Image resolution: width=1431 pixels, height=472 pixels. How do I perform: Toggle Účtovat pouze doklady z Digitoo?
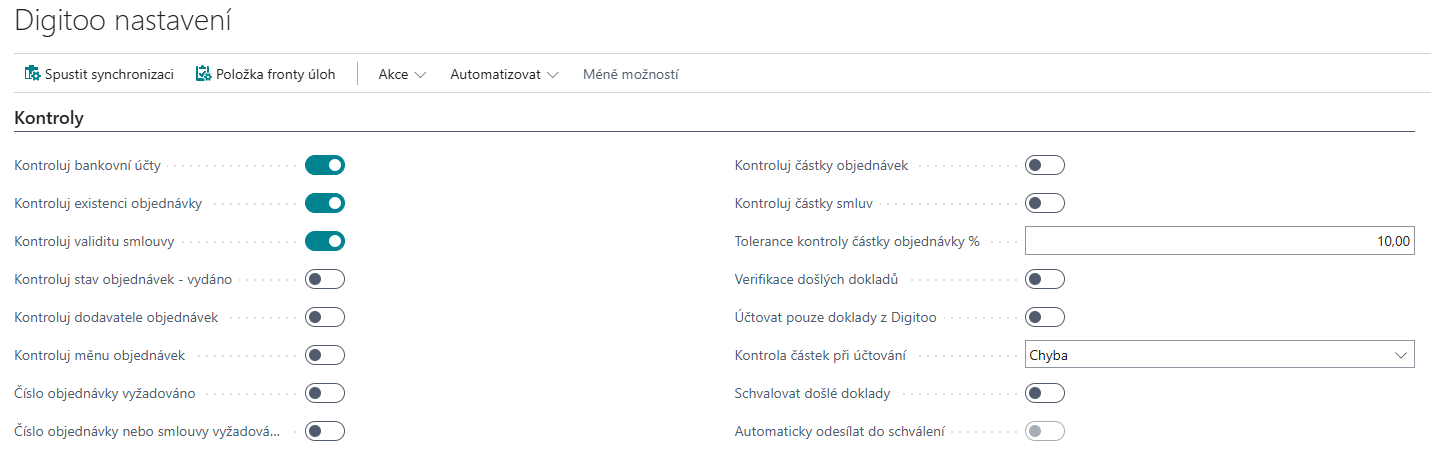tap(1045, 317)
